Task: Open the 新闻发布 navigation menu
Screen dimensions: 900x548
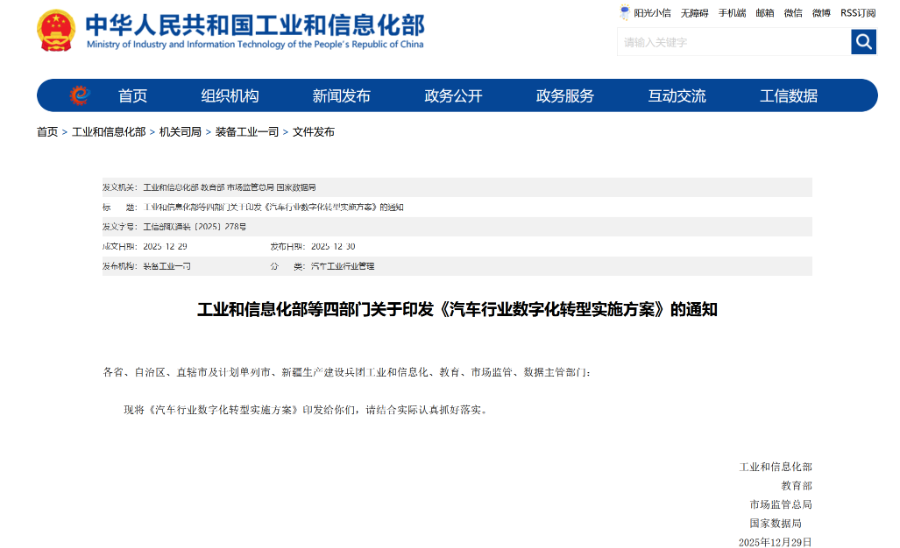Action: click(341, 96)
